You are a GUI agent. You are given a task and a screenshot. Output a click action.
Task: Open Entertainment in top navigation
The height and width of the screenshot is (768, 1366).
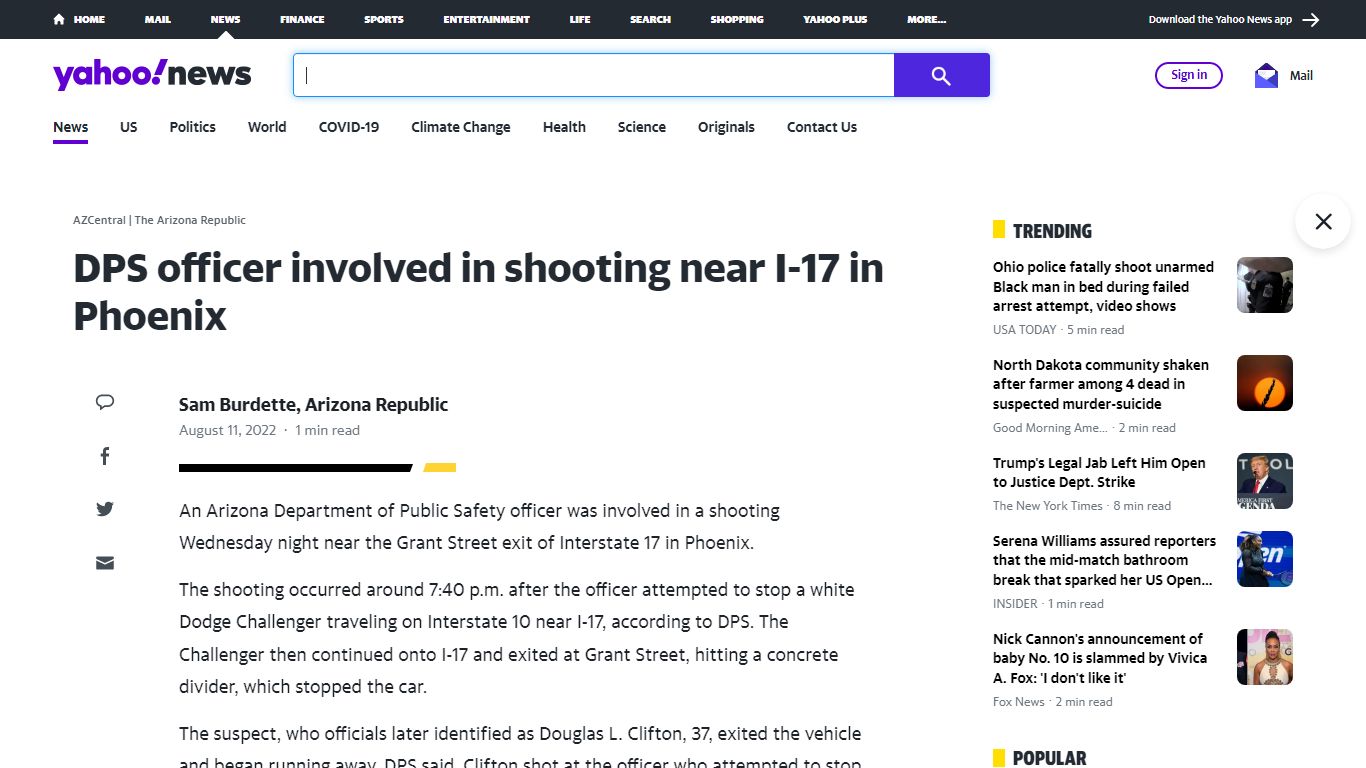(x=487, y=19)
